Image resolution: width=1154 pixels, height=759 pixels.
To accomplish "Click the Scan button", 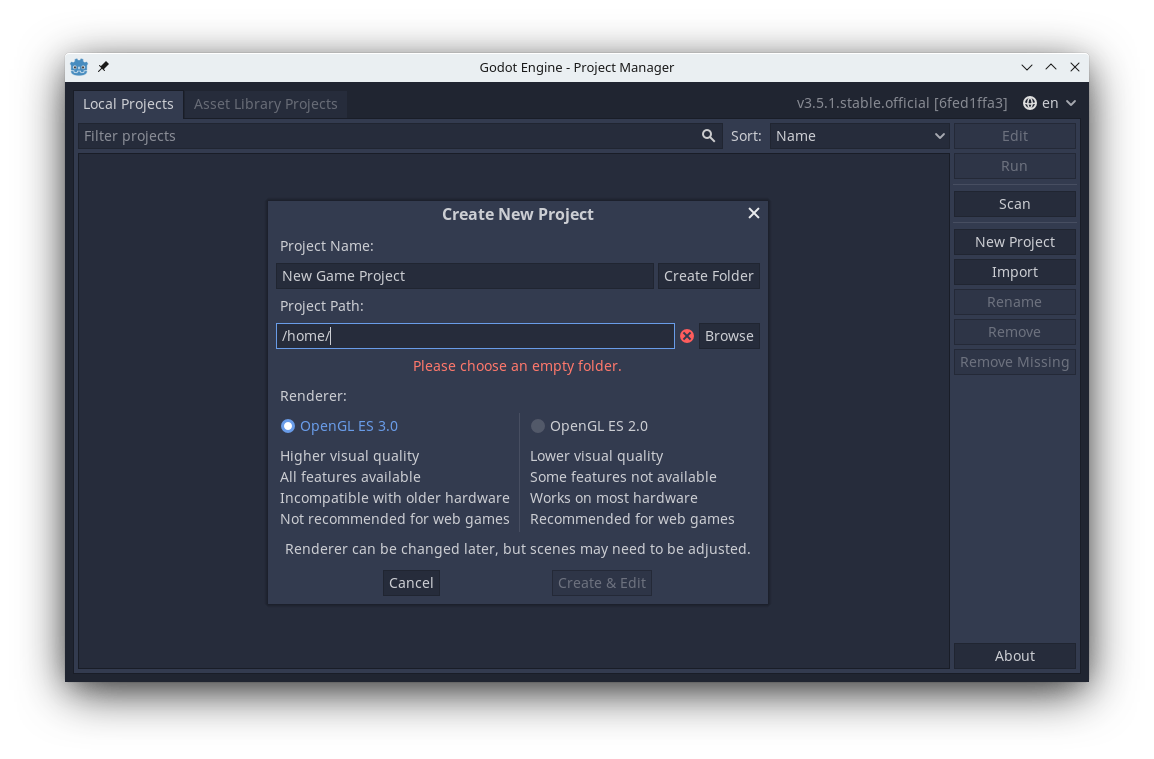I will coord(1014,204).
